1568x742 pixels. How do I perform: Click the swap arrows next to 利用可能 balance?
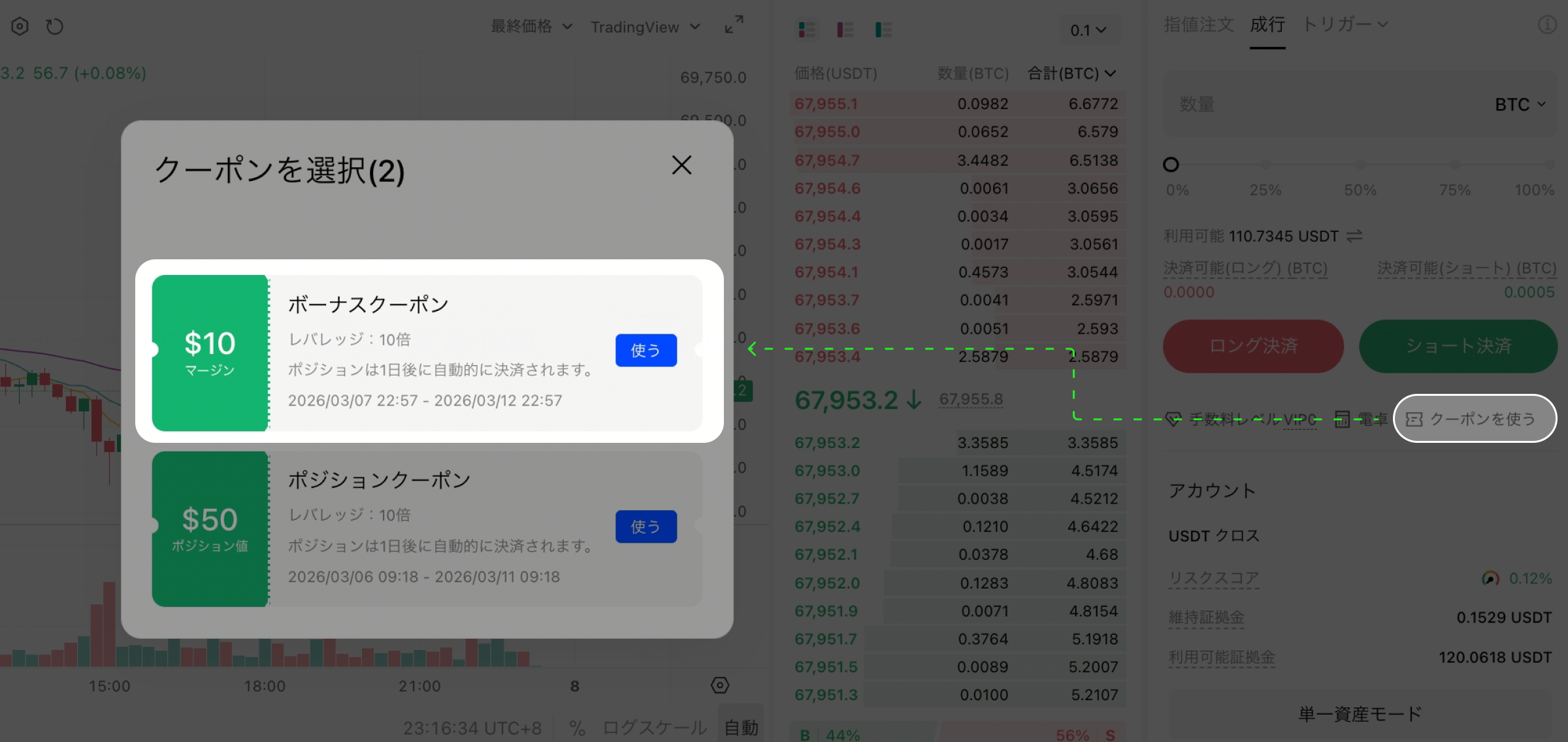pyautogui.click(x=1355, y=236)
